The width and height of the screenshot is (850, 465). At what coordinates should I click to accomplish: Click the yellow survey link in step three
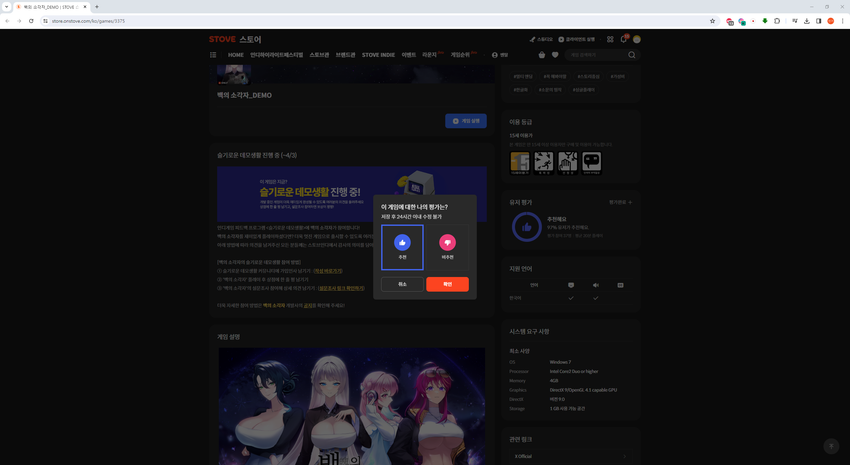click(341, 288)
